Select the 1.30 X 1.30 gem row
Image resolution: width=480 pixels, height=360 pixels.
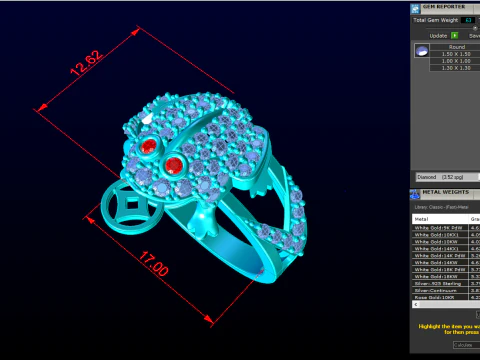pyautogui.click(x=455, y=68)
